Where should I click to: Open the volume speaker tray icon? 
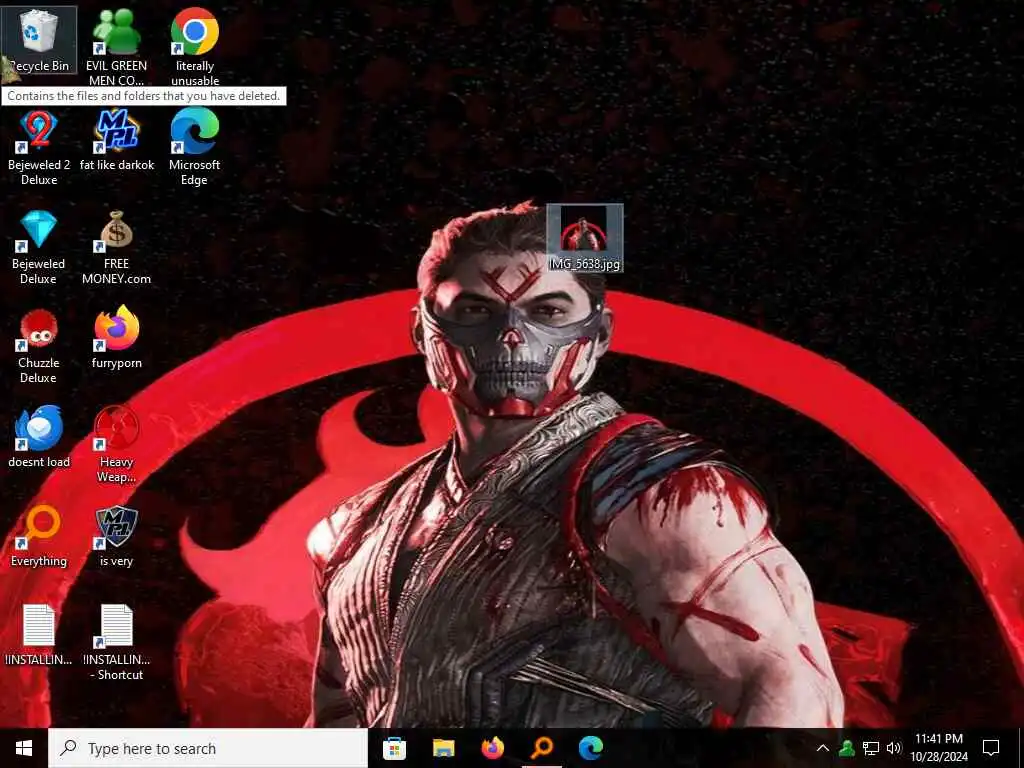pos(894,748)
